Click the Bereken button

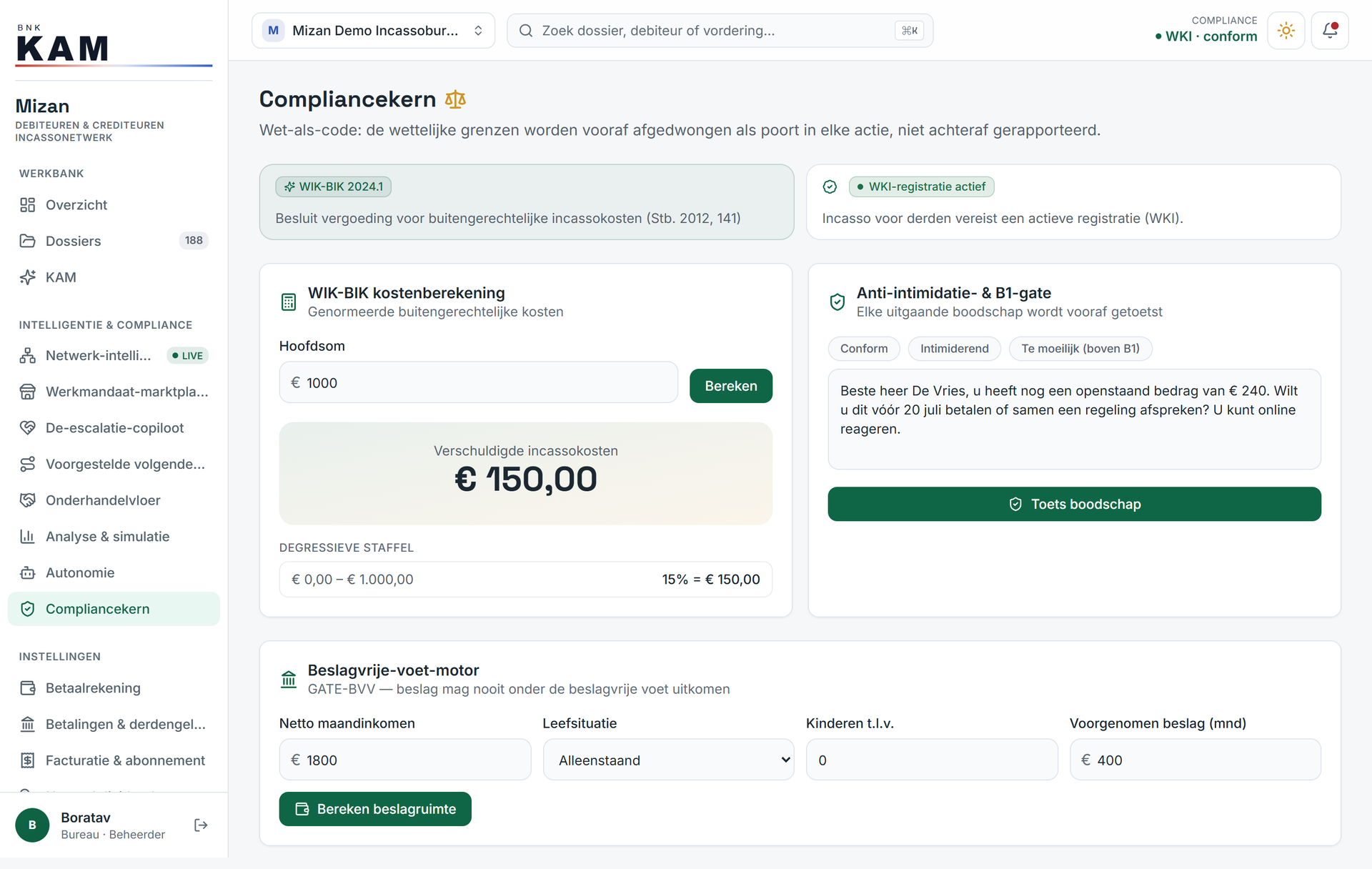[x=731, y=386]
